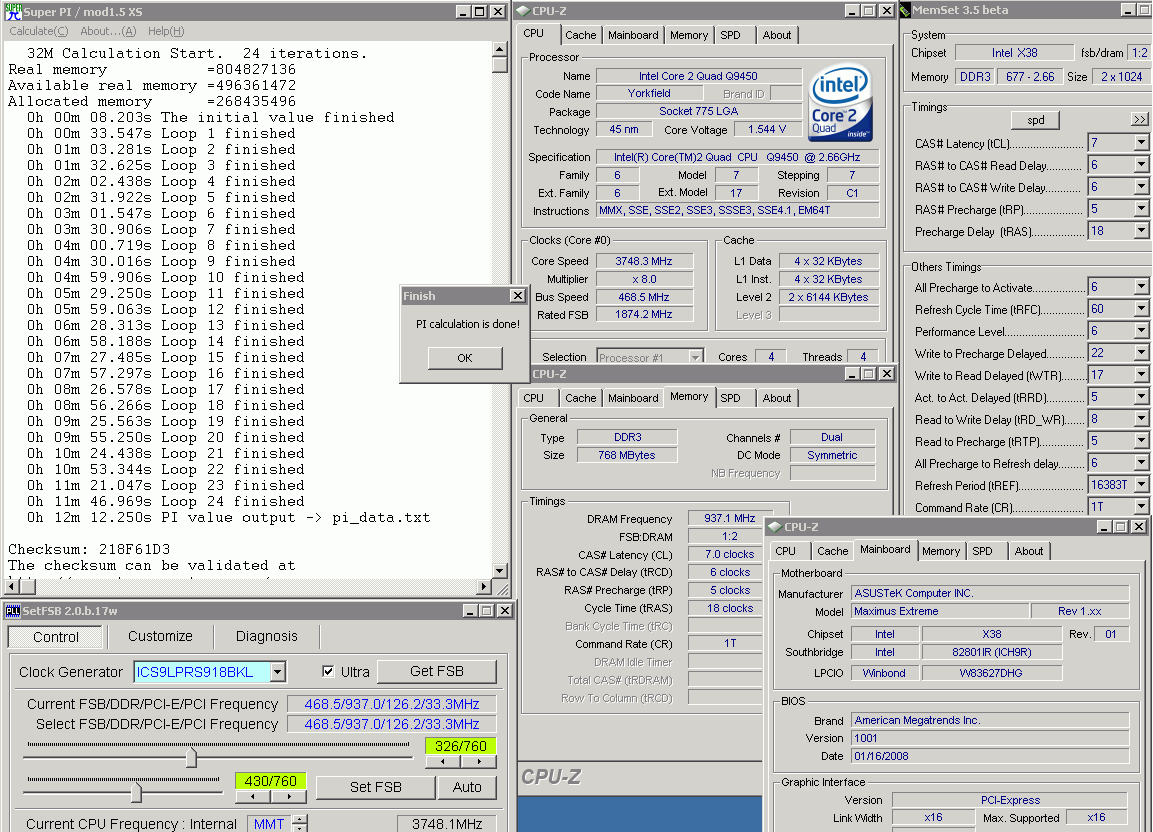Open the Precharge Delay (tRAS) dropdown
1153x832 pixels.
pos(1140,231)
